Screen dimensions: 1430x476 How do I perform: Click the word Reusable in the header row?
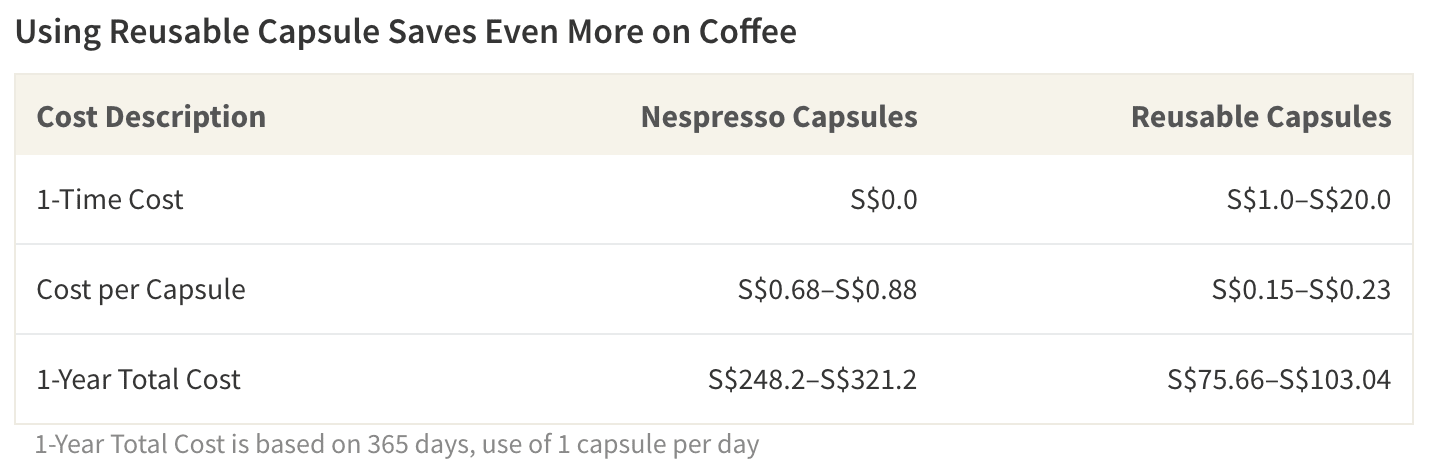tap(1194, 116)
